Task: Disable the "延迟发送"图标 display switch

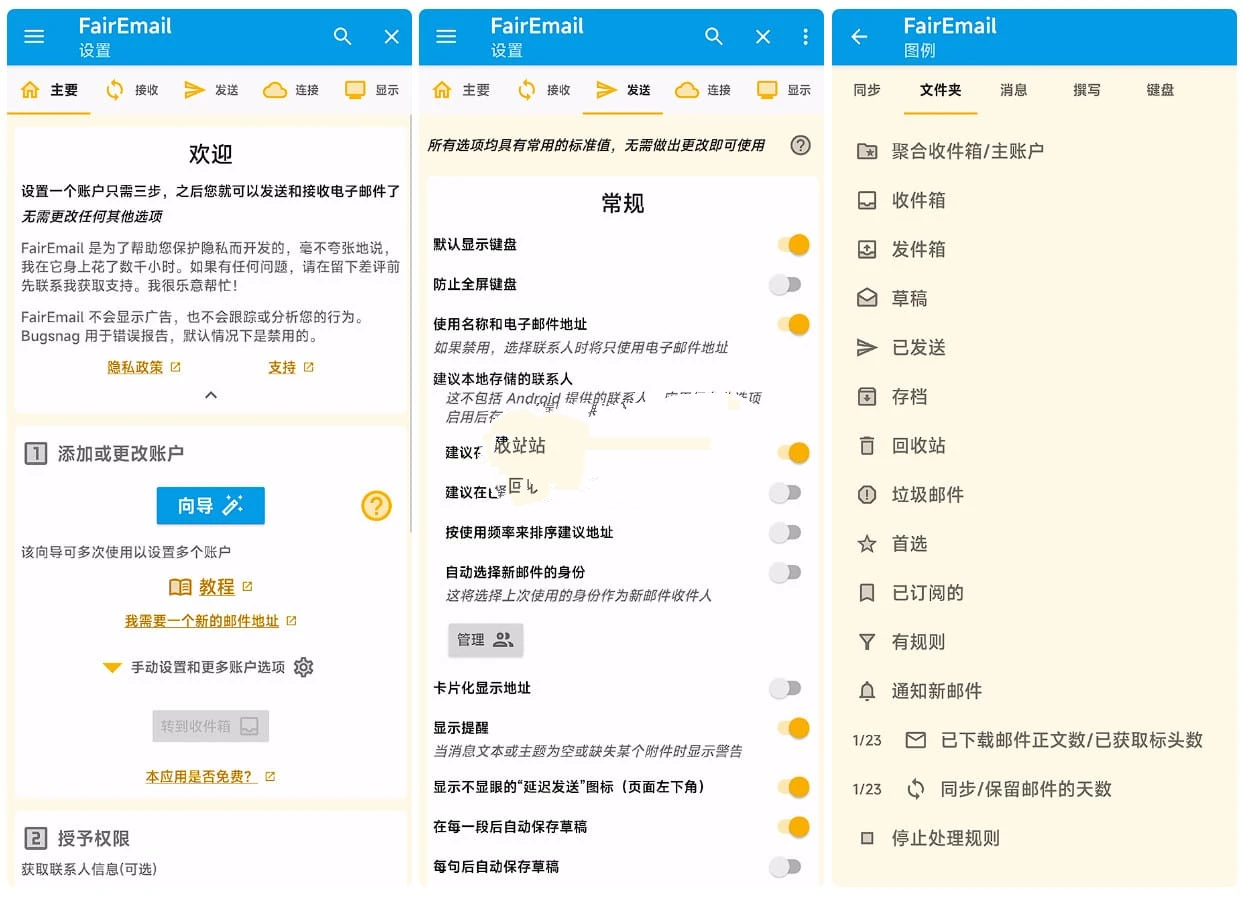Action: (x=792, y=787)
